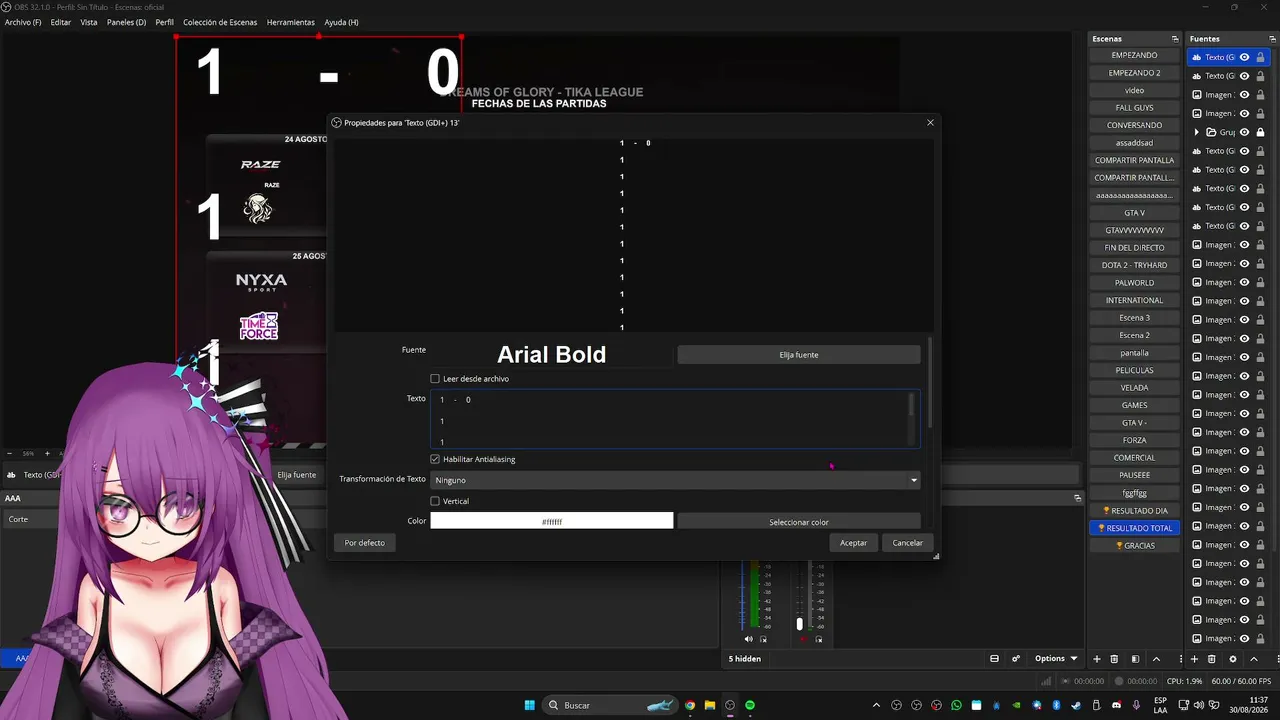The height and width of the screenshot is (720, 1280).
Task: Expand the Grupo source folder
Action: pos(1197,132)
